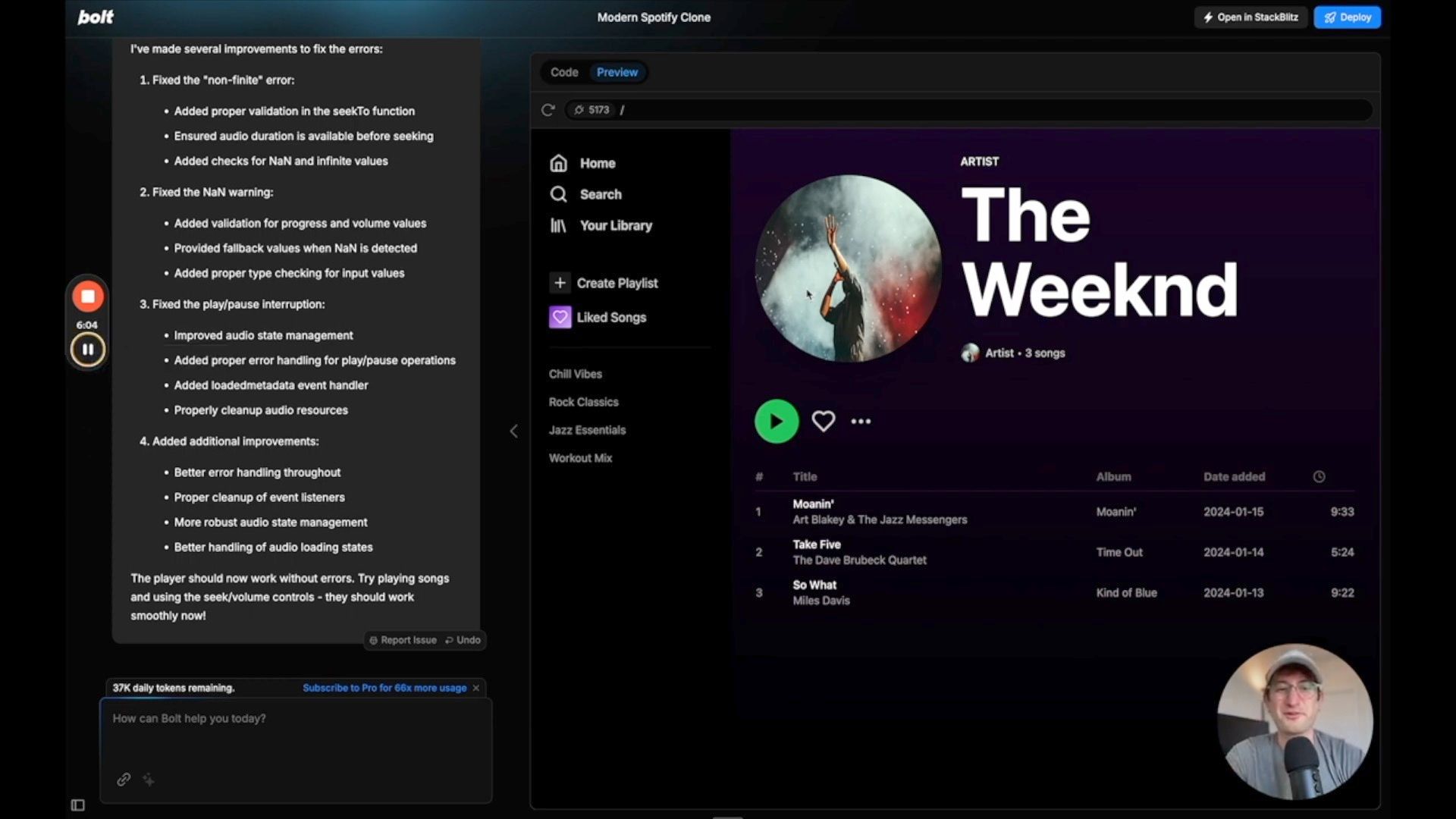Screen dimensions: 1456x819
Task: Click the 2024-01-14 date cell
Action: (1234, 552)
